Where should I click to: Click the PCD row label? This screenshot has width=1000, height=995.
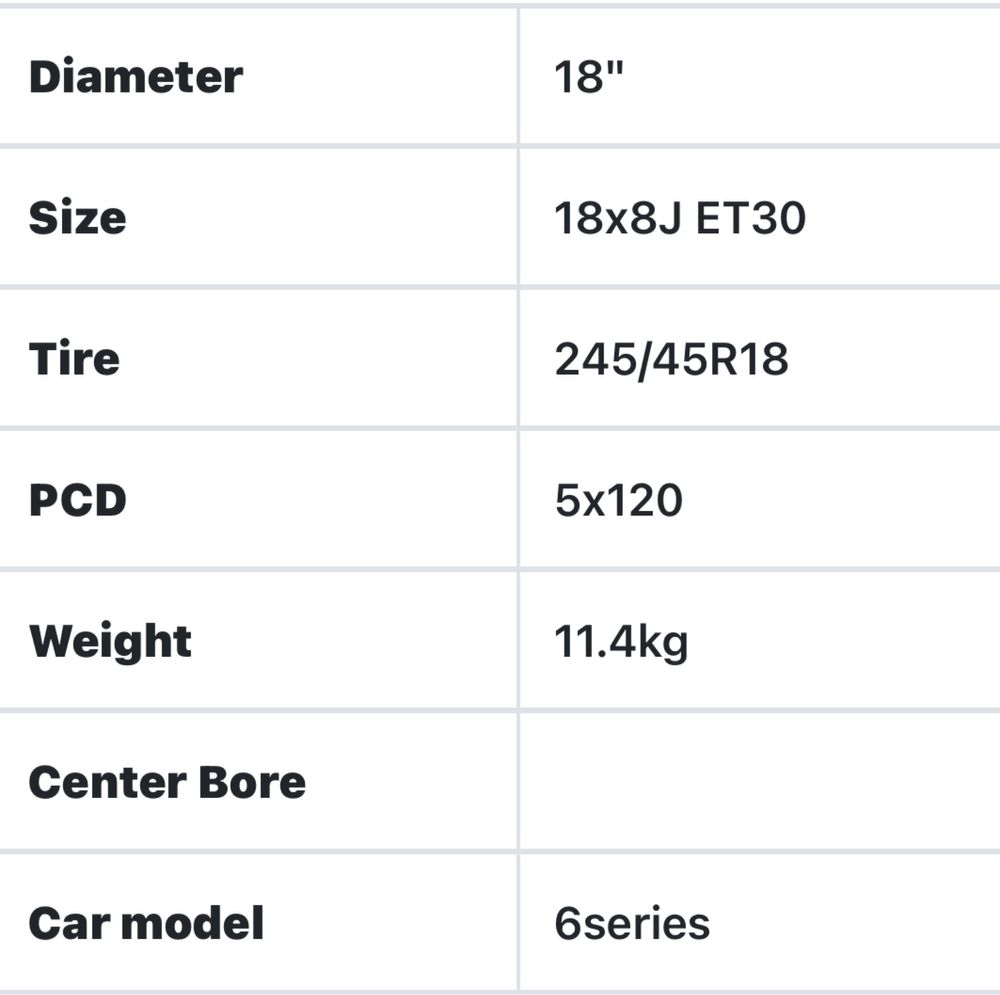(78, 499)
